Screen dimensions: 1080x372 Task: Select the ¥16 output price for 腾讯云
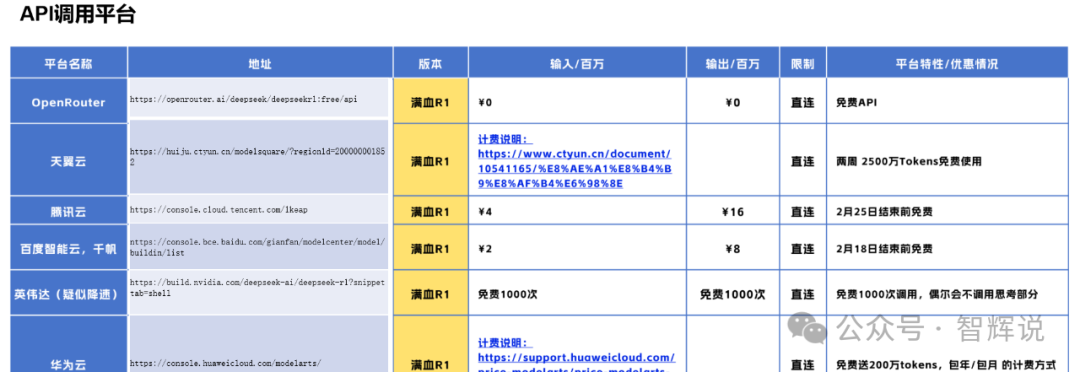733,211
